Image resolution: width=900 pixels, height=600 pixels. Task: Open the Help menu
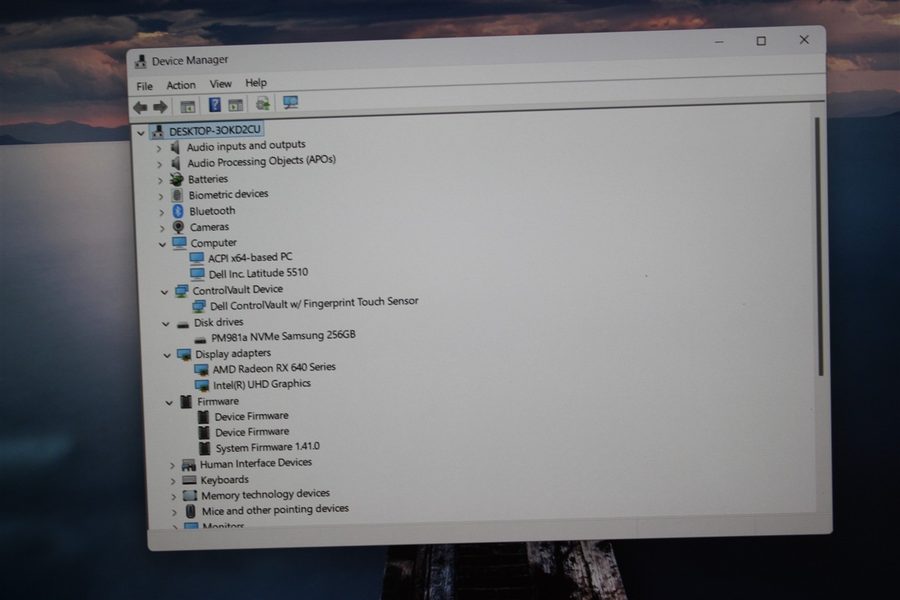click(256, 83)
